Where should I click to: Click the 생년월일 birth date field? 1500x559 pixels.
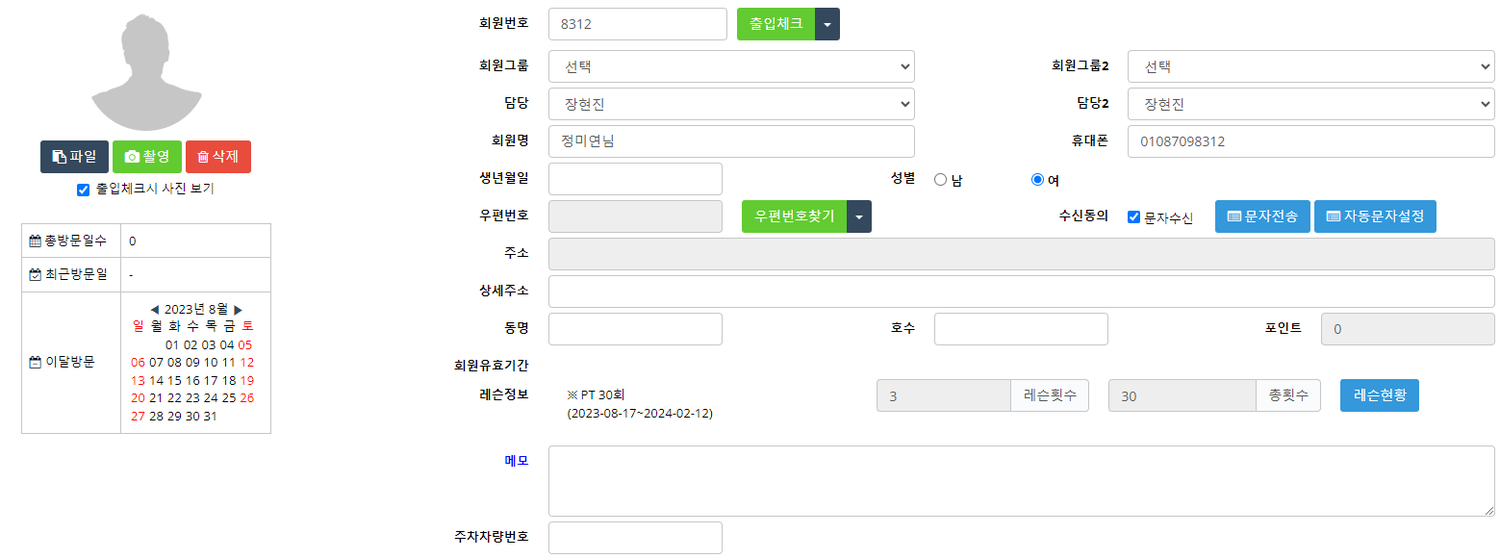pos(635,179)
